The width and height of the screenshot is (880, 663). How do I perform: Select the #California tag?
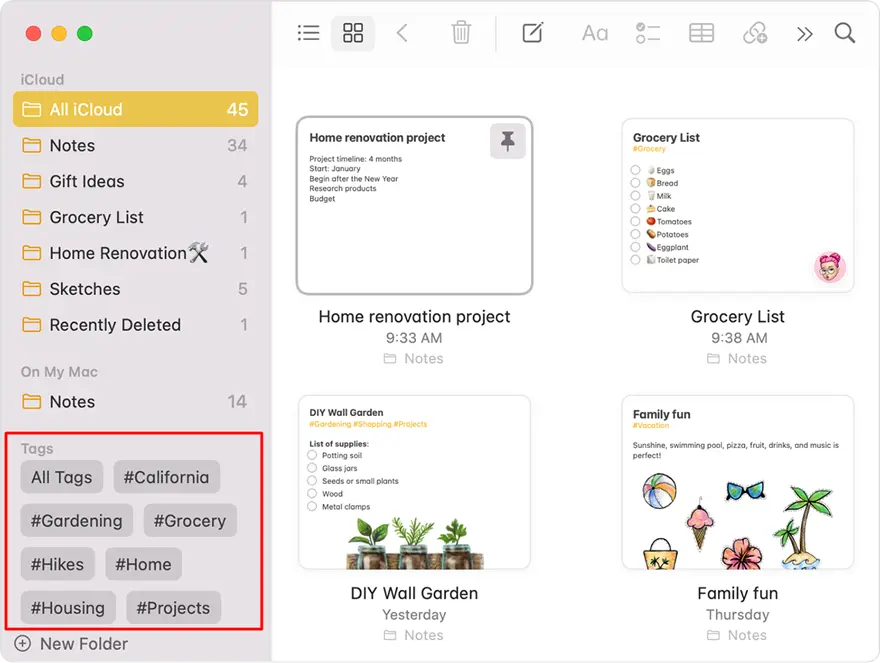(x=166, y=477)
